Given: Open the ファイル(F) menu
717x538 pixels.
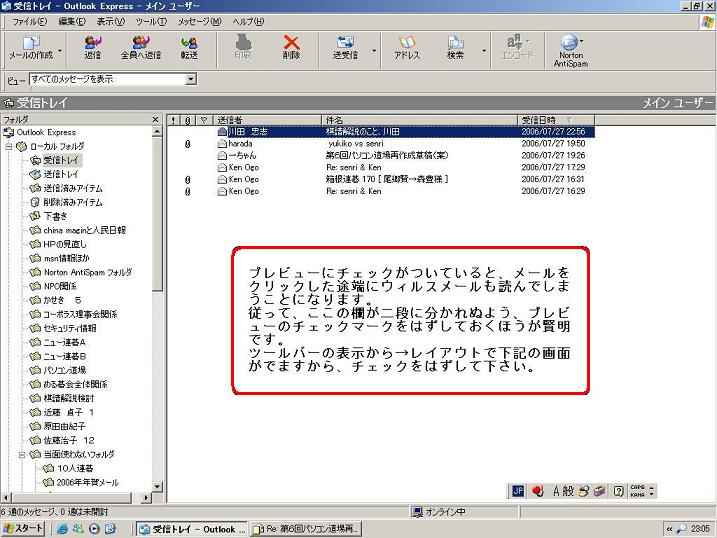Looking at the screenshot, I should coord(29,21).
